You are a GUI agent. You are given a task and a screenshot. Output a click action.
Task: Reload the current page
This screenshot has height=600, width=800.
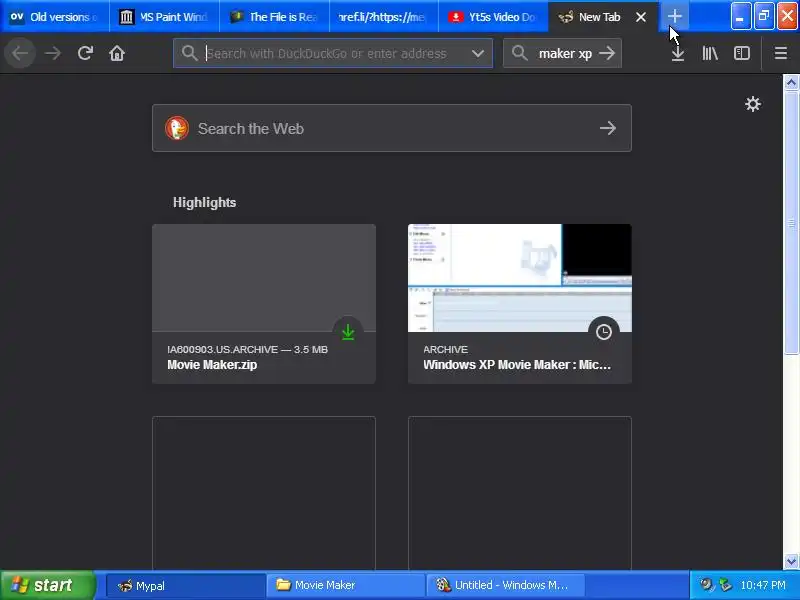[x=85, y=53]
